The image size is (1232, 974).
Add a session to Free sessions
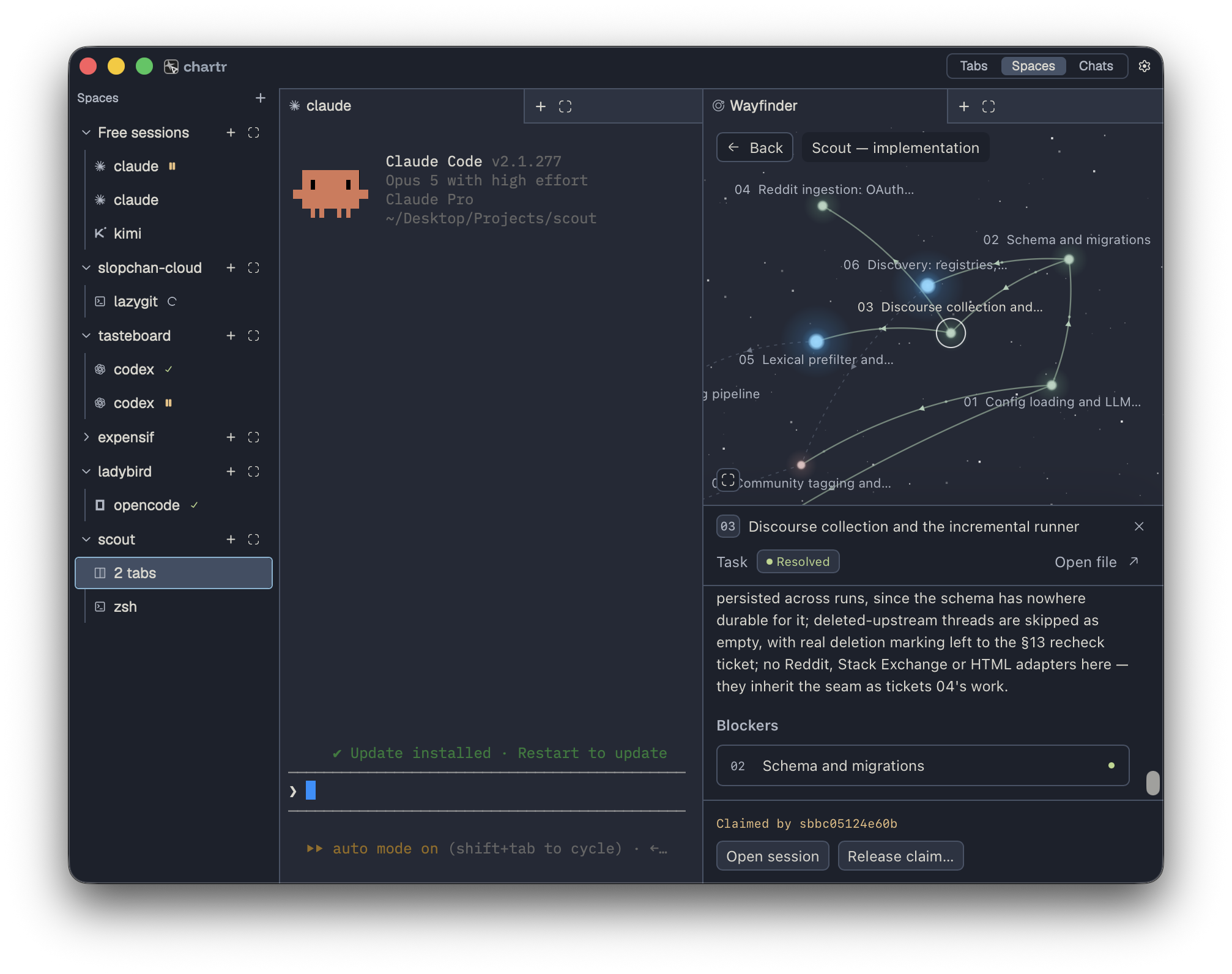231,133
